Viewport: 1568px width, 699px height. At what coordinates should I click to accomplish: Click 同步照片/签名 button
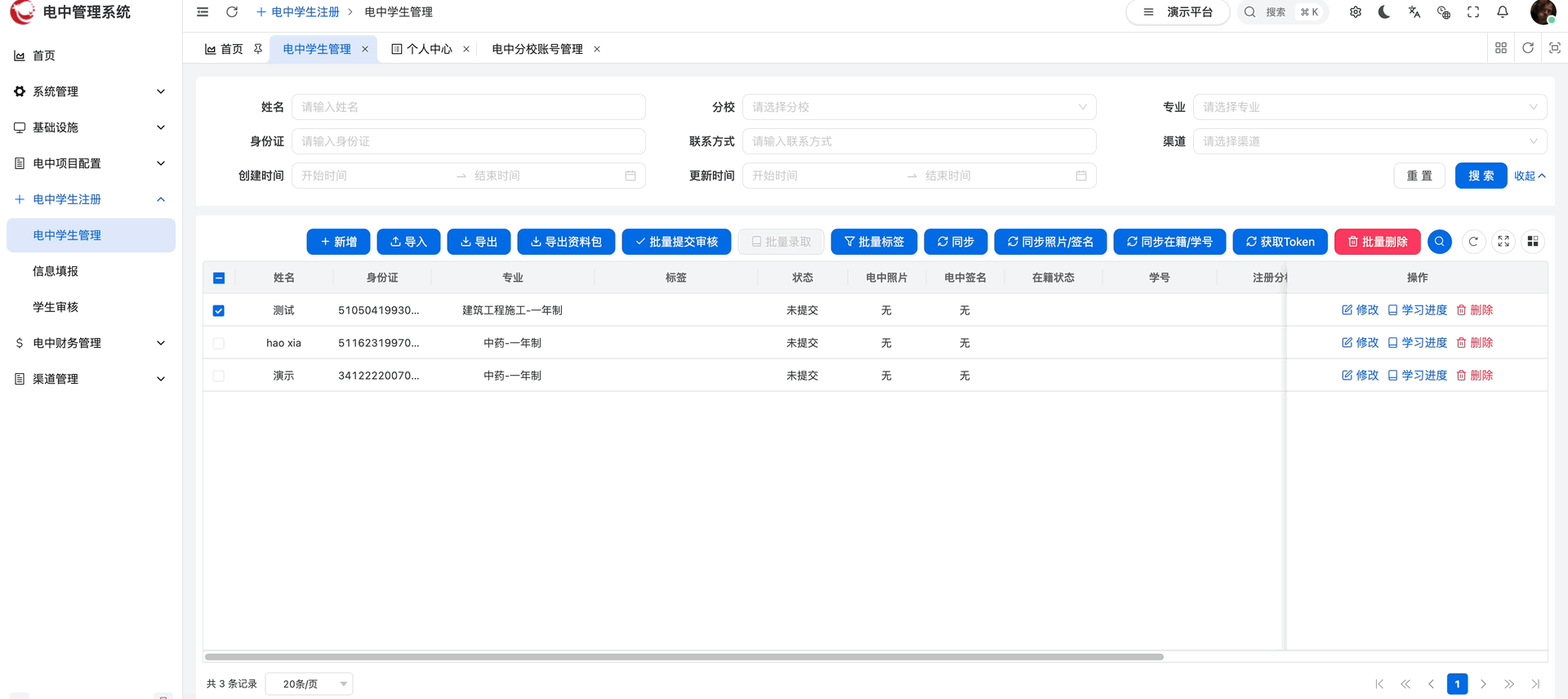pyautogui.click(x=1050, y=242)
